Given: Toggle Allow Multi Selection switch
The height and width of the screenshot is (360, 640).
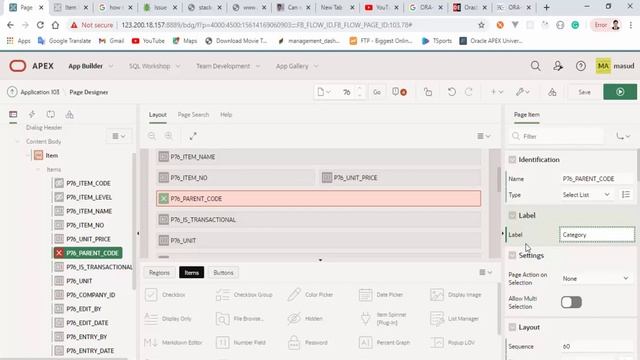Looking at the screenshot, I should coord(571,302).
